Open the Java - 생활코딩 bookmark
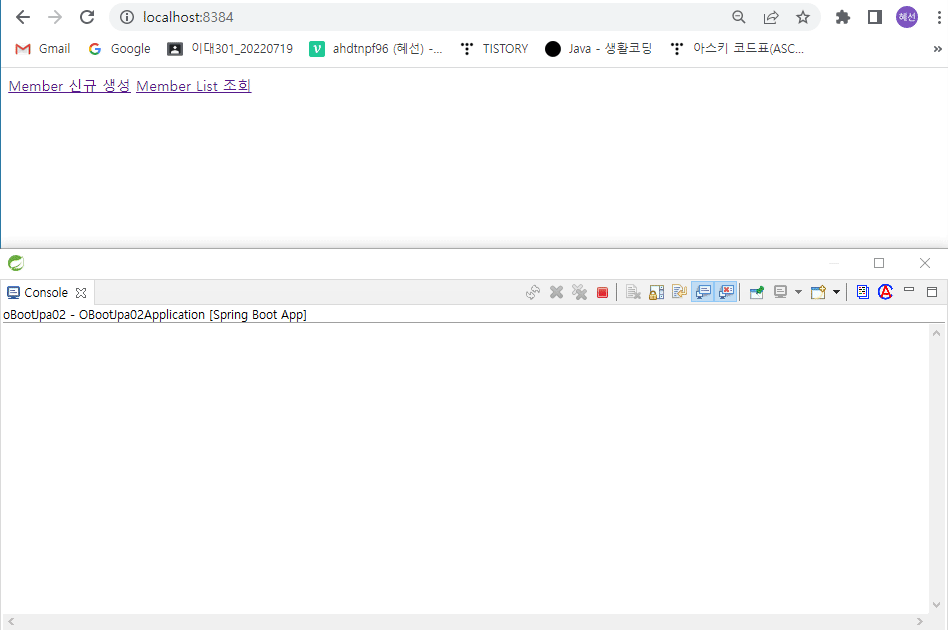The height and width of the screenshot is (630, 948). (598, 49)
